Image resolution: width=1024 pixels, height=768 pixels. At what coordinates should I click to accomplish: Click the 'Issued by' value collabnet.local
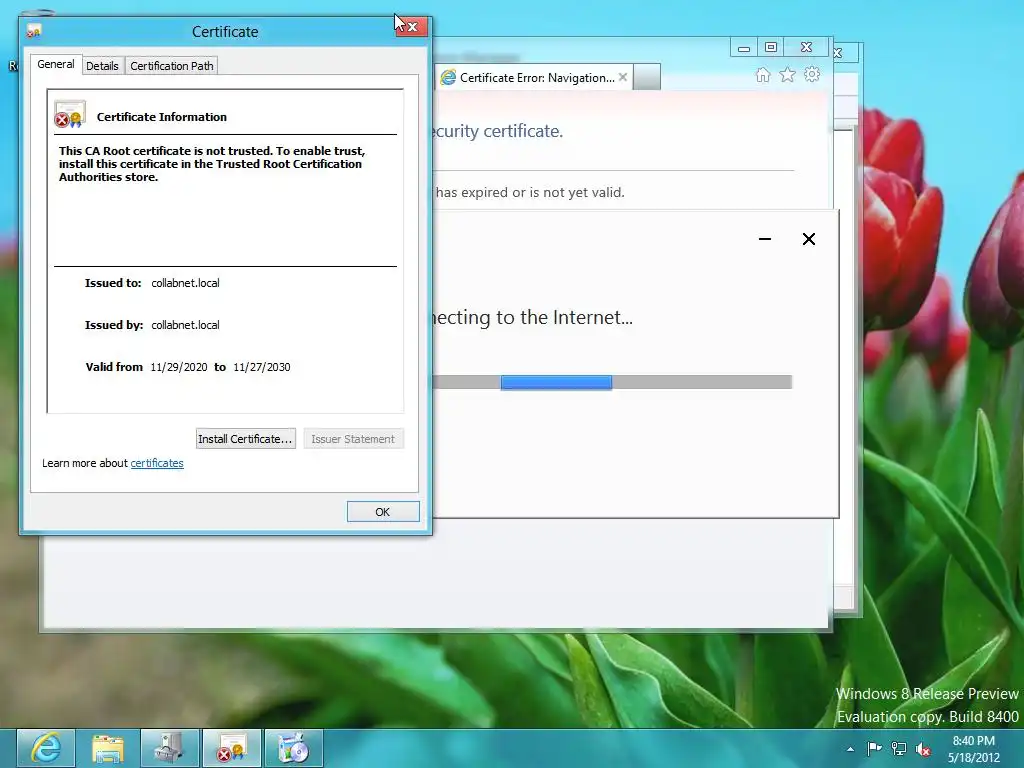[x=185, y=325]
